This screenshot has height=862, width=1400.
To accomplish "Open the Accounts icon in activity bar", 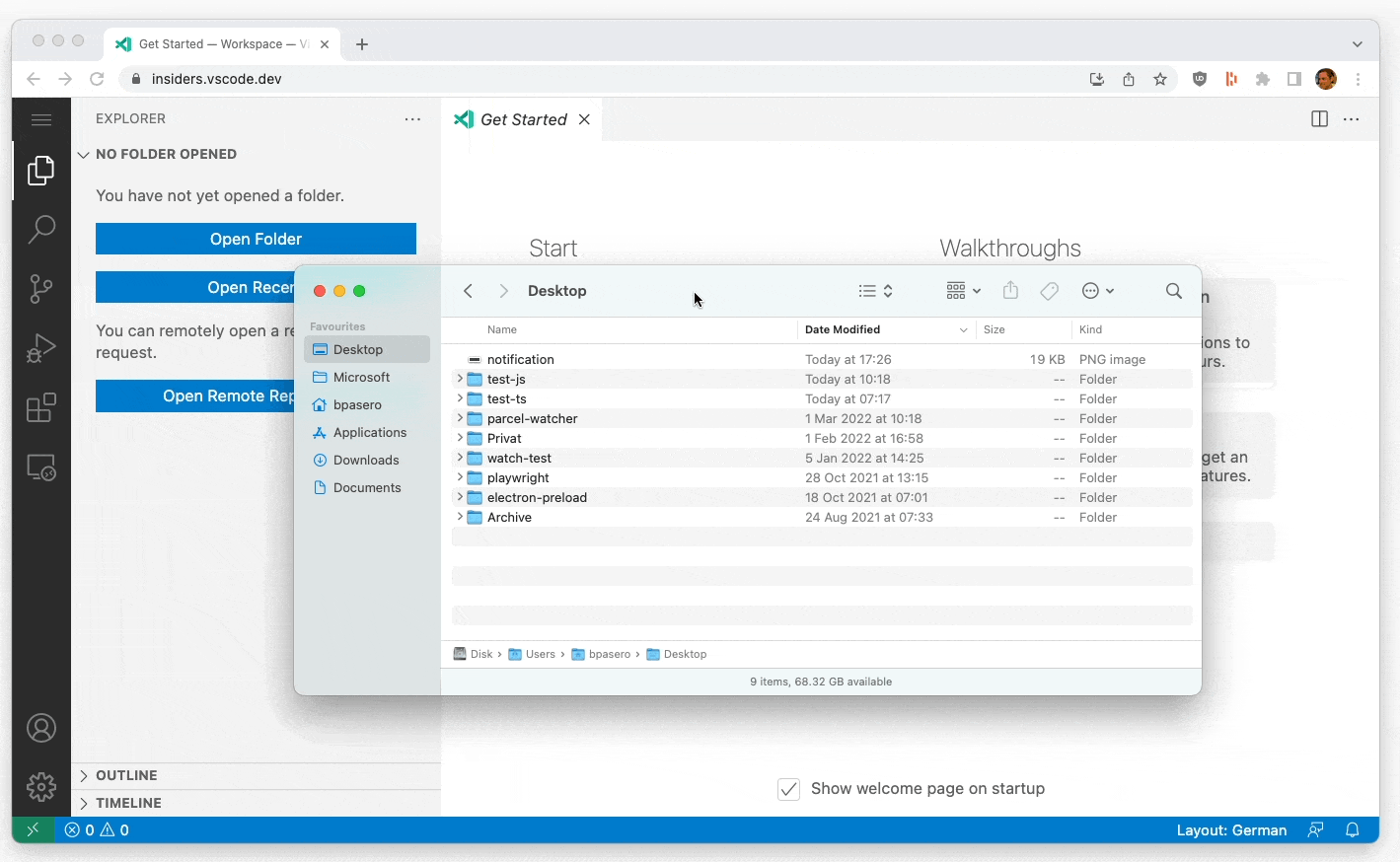I will (40, 729).
